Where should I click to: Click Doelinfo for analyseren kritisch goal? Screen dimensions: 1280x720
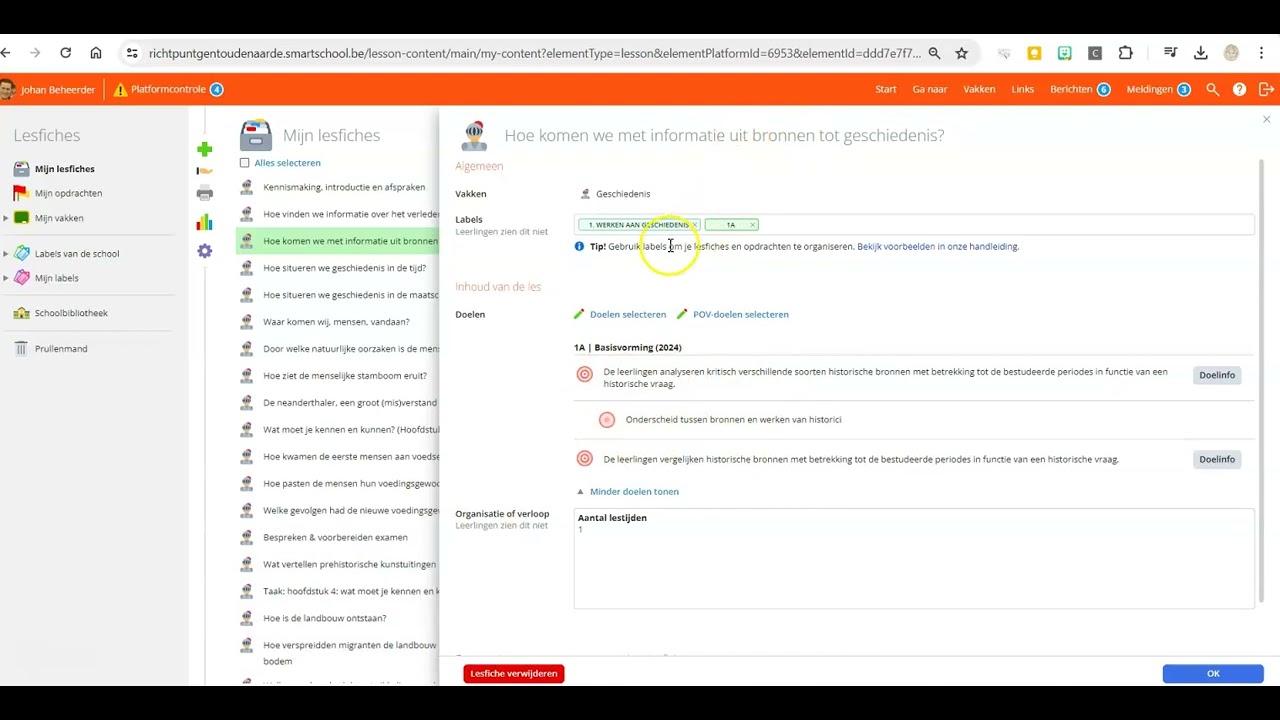coord(1217,375)
